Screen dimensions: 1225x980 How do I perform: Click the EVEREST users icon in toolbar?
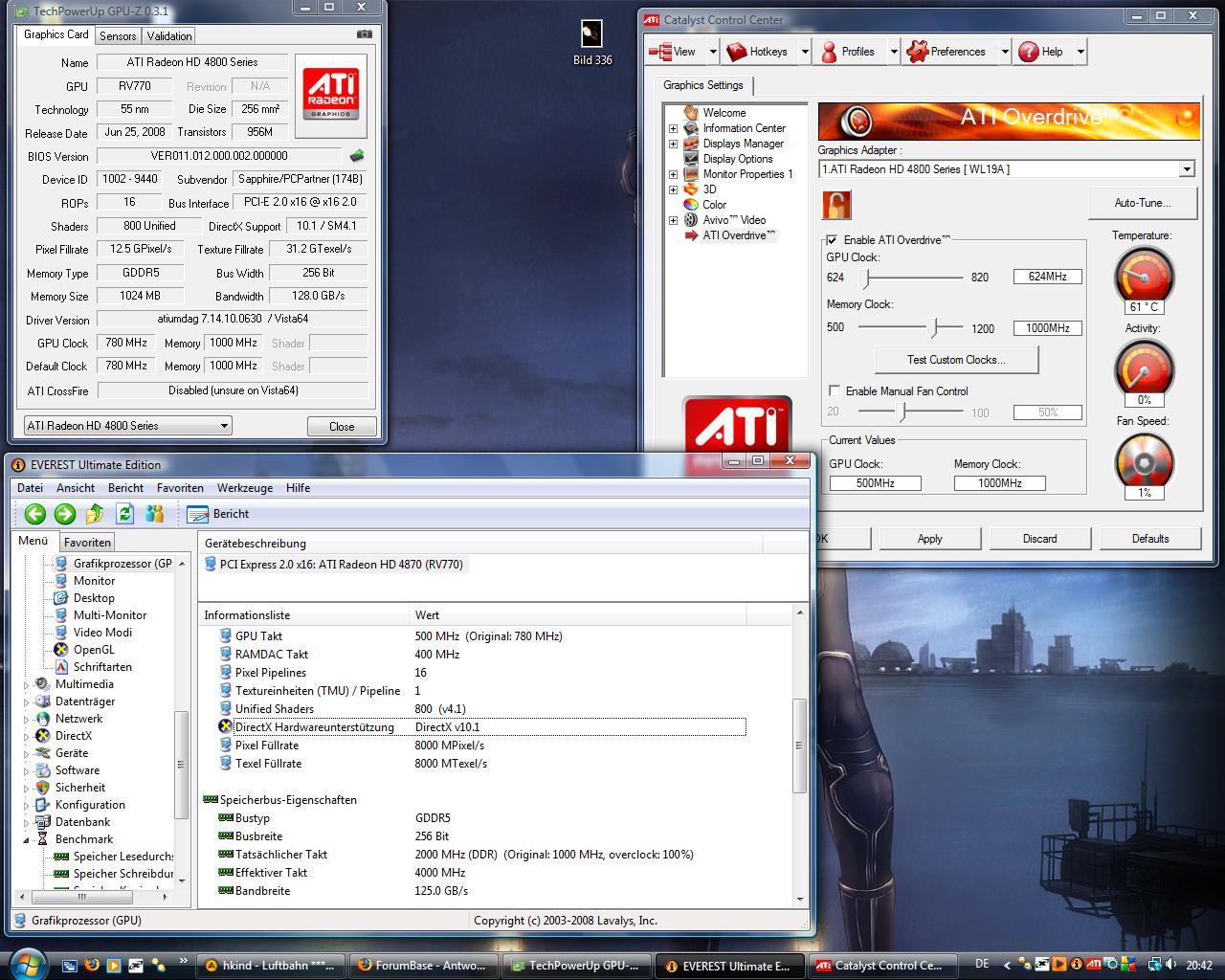pos(154,514)
